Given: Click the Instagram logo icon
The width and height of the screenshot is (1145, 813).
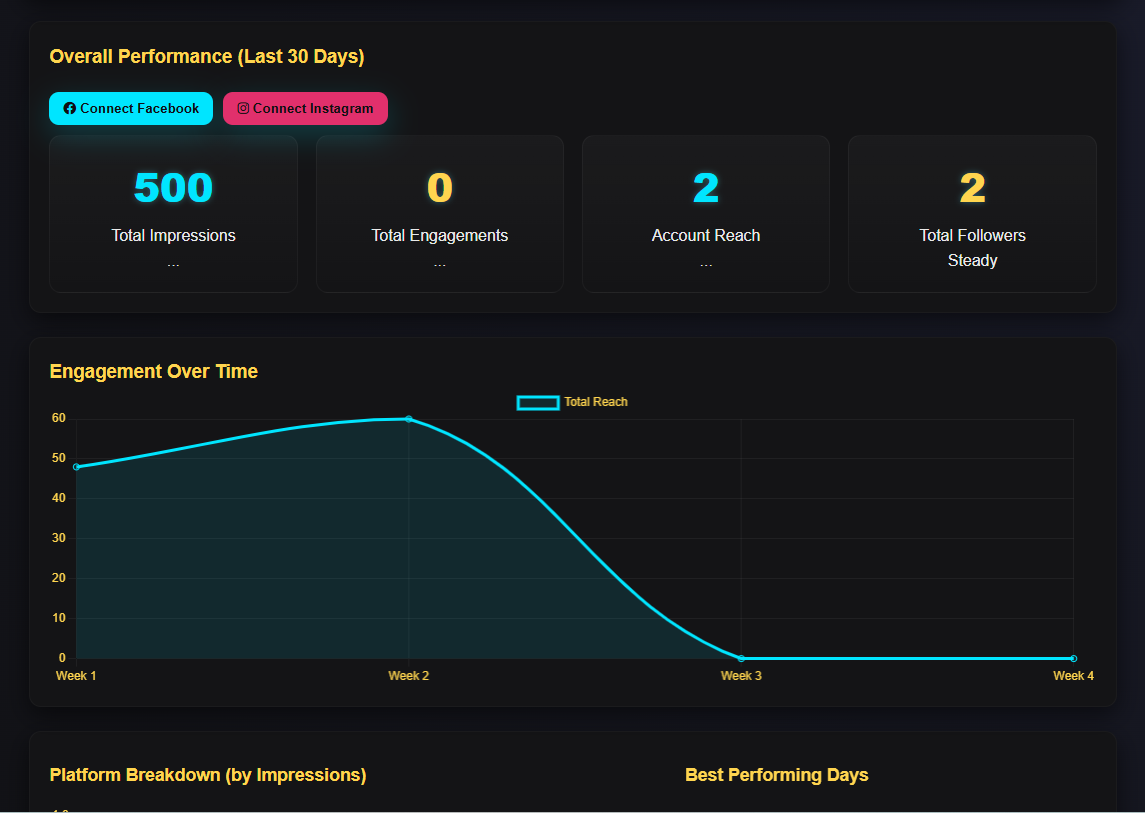Looking at the screenshot, I should 243,108.
